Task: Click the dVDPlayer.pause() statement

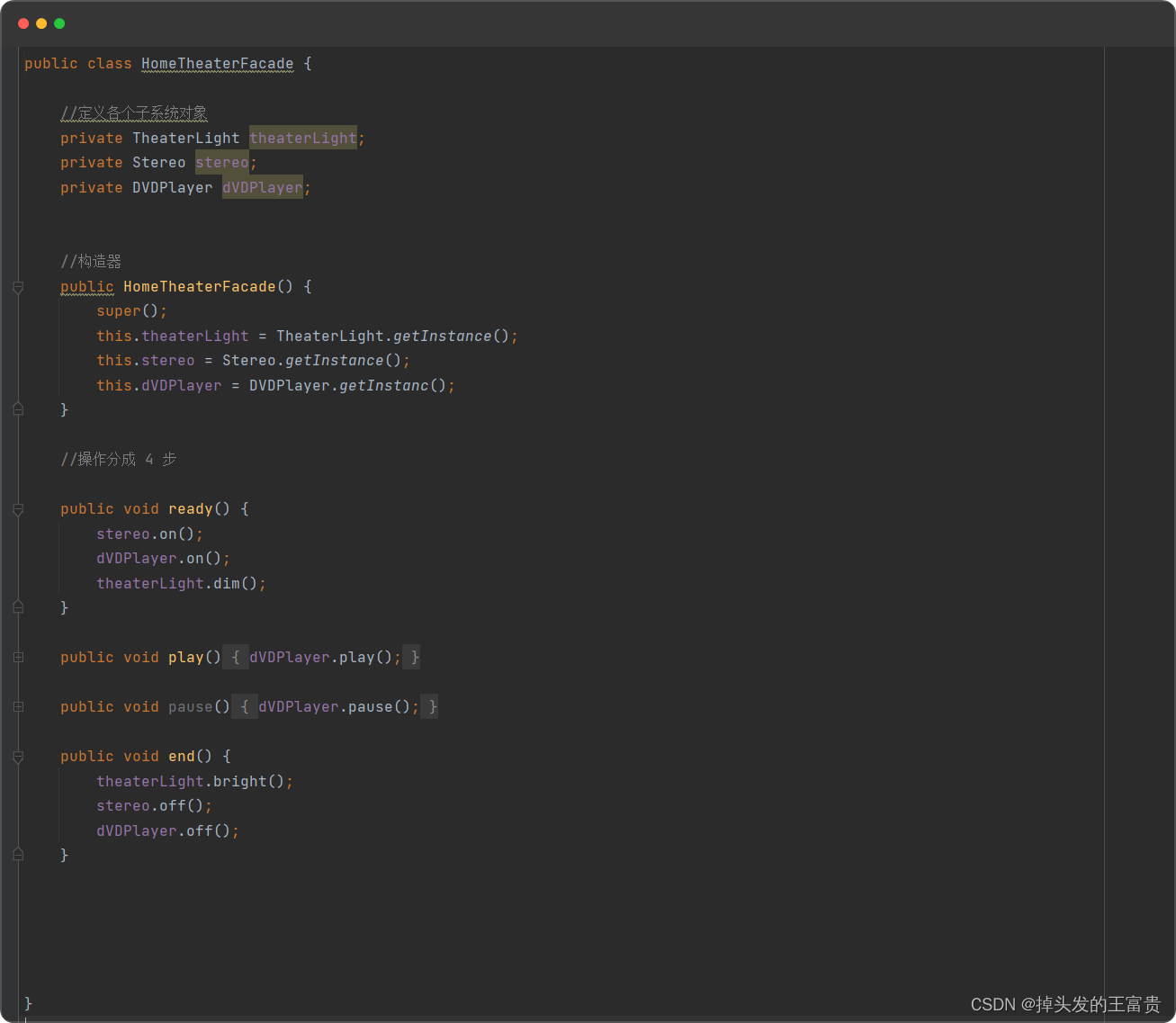Action: coord(339,707)
